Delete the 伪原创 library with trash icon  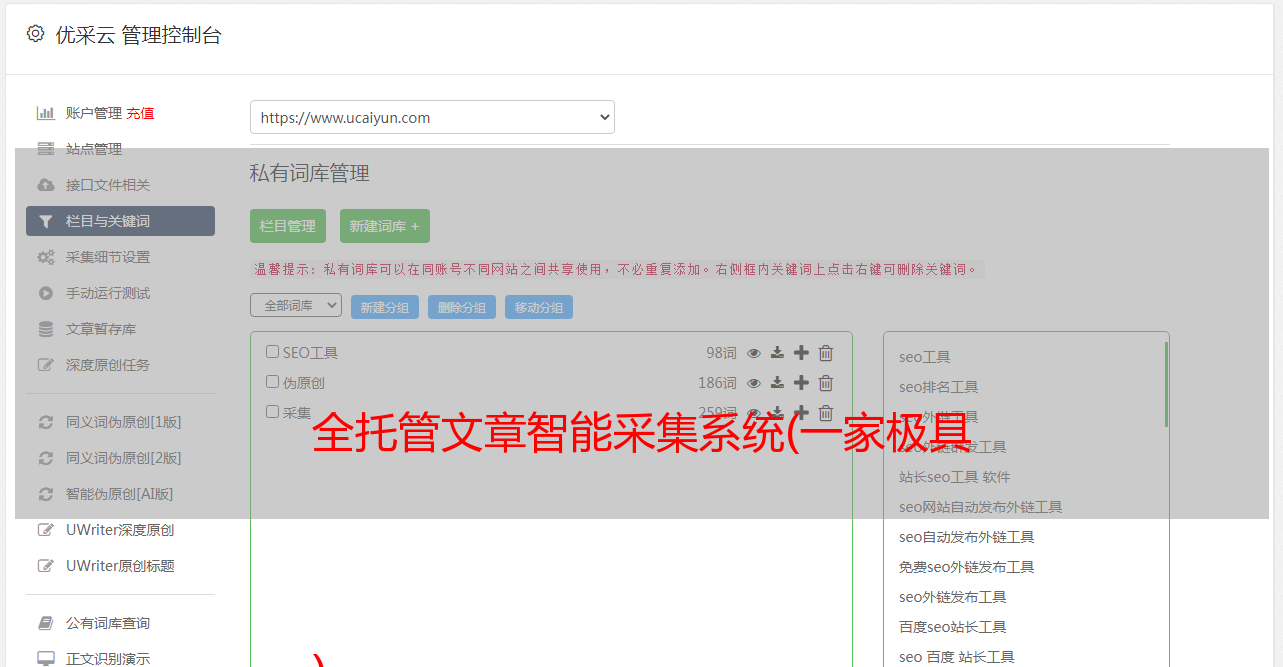click(826, 383)
